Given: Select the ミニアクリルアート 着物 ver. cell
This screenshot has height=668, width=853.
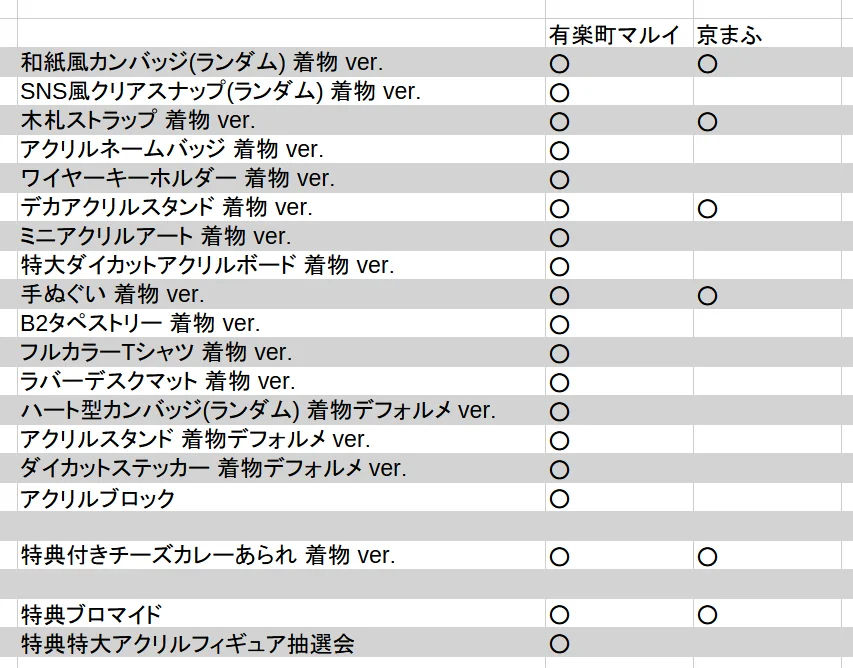Looking at the screenshot, I should point(281,236).
